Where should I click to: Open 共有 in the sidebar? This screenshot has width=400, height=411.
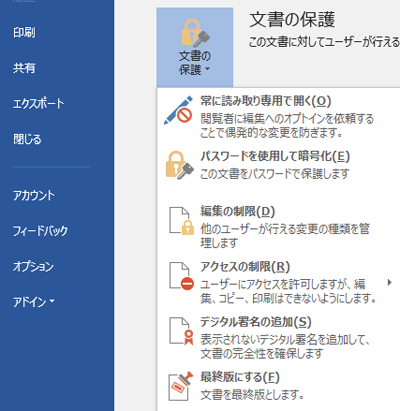(x=24, y=68)
